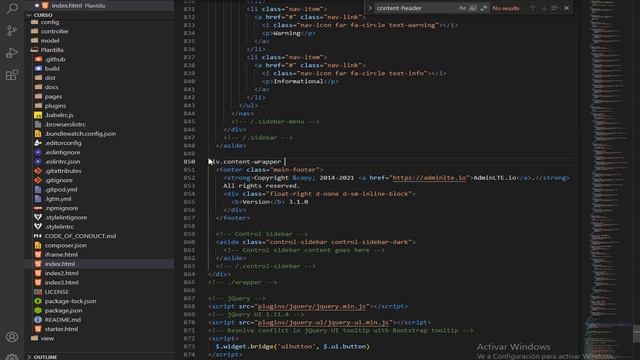Open the Run and Debug view
This screenshot has width=640, height=360.
point(12,53)
